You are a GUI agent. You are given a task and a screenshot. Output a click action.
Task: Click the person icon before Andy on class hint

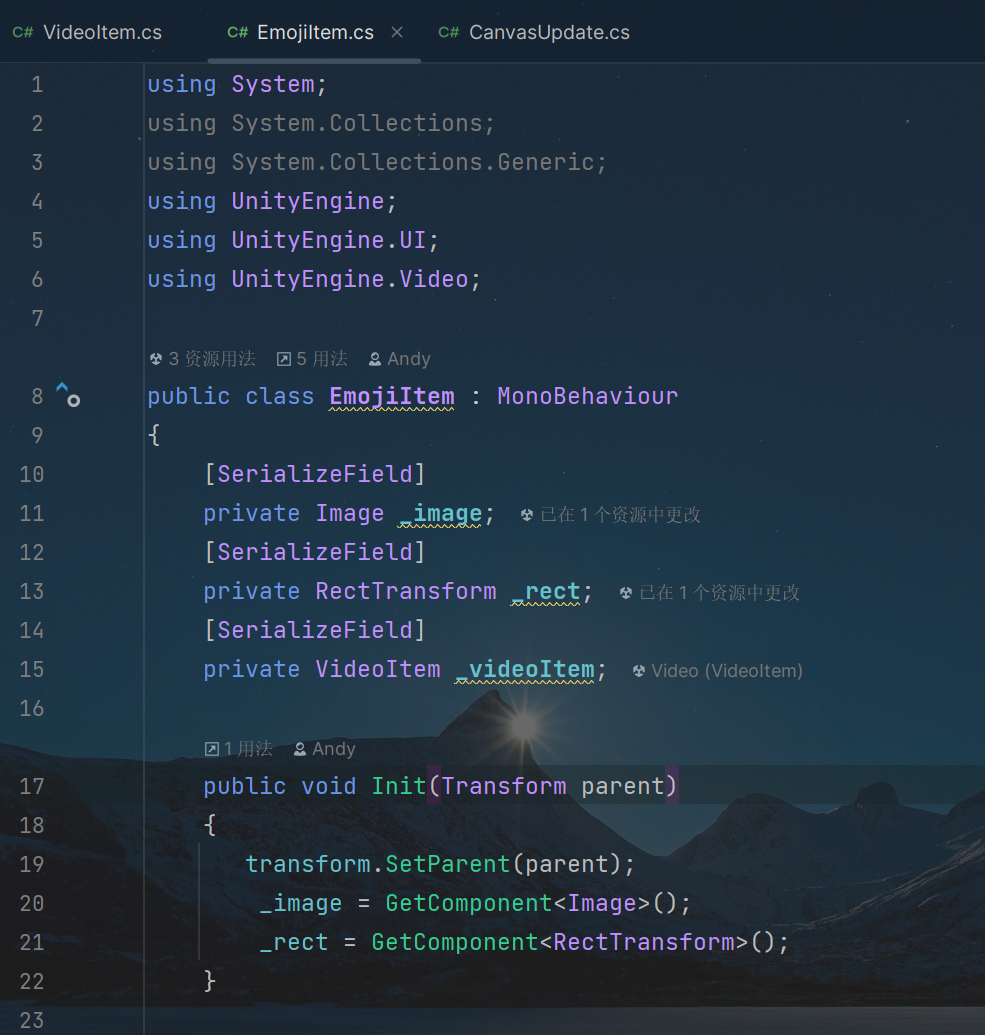point(375,358)
